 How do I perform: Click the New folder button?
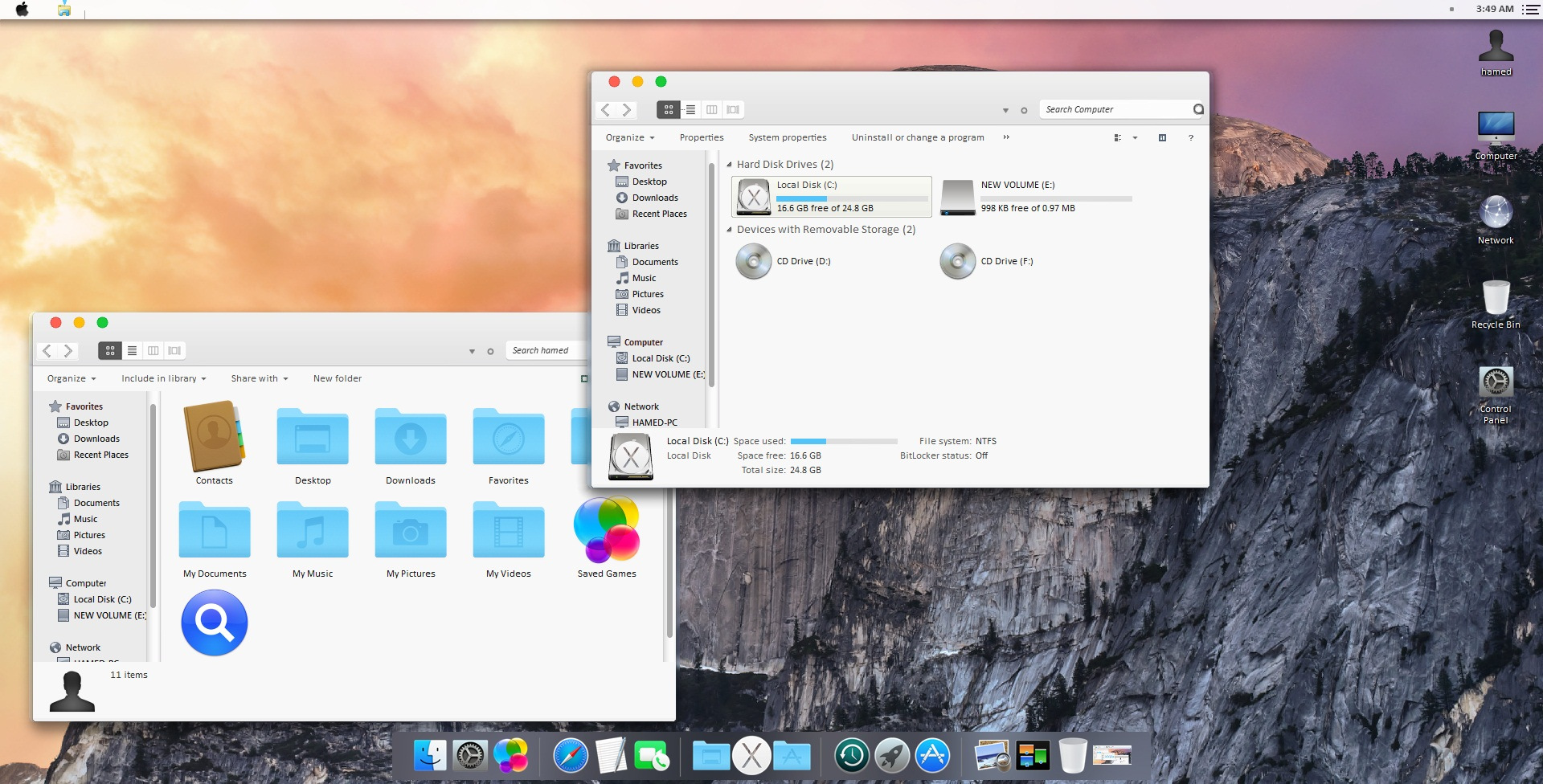(338, 378)
